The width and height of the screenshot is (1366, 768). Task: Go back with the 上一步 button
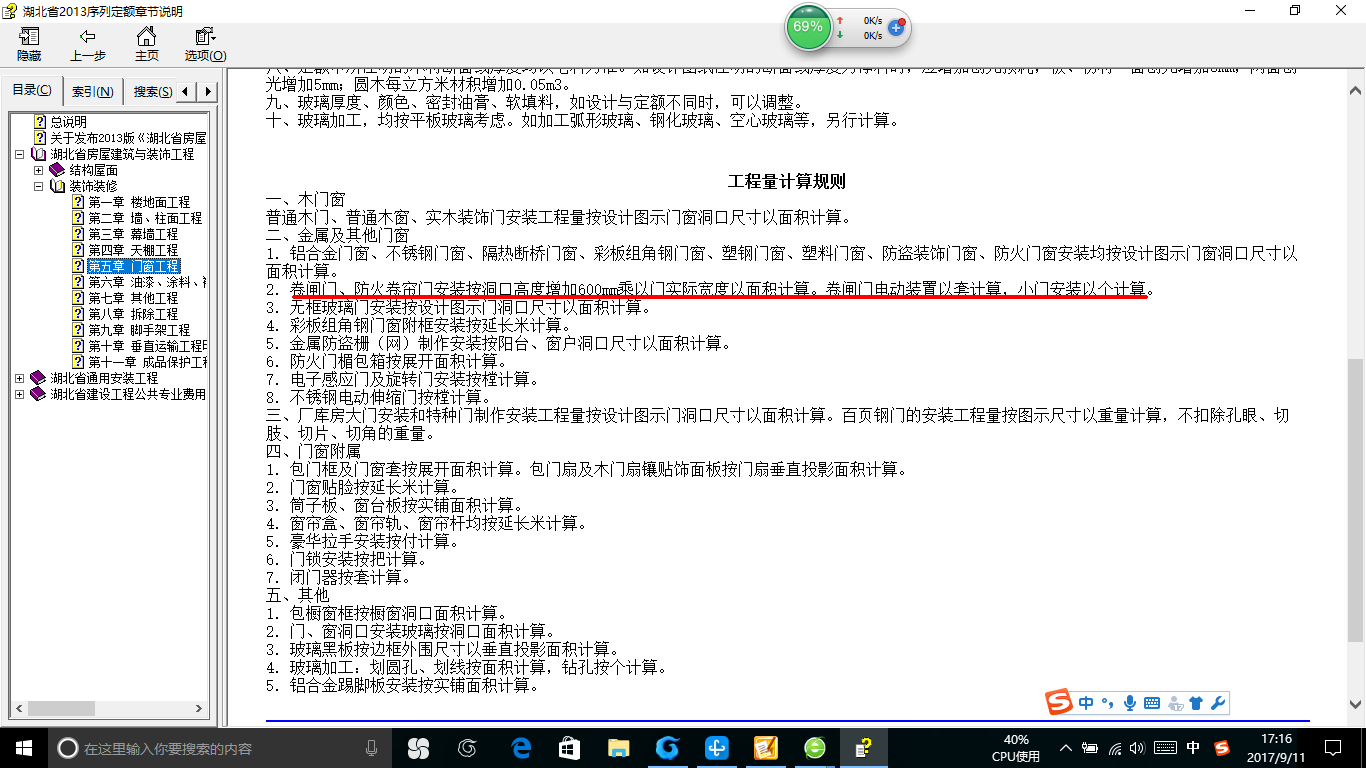coord(88,45)
